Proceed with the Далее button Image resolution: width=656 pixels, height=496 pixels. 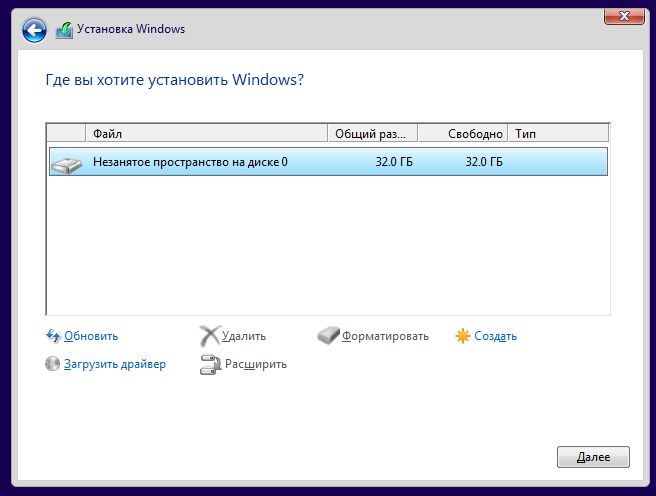(x=593, y=457)
